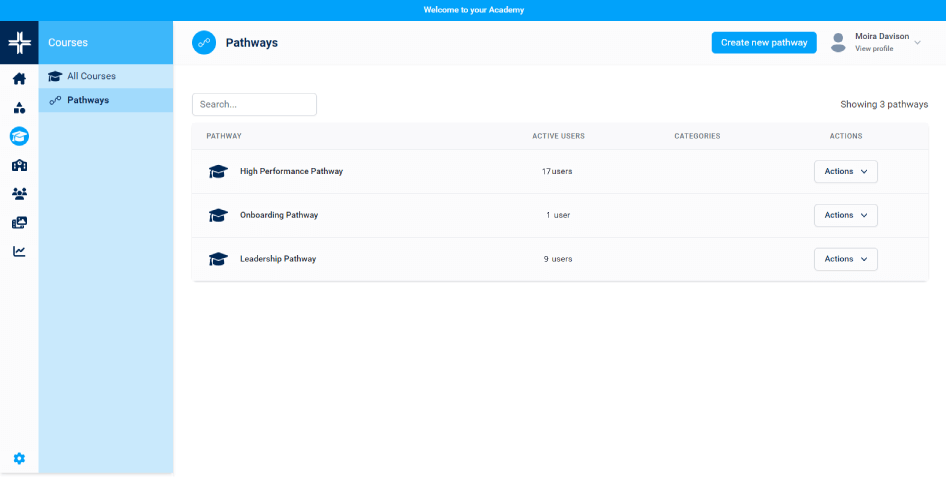Click the Create new pathway button
The width and height of the screenshot is (946, 480).
(x=763, y=42)
